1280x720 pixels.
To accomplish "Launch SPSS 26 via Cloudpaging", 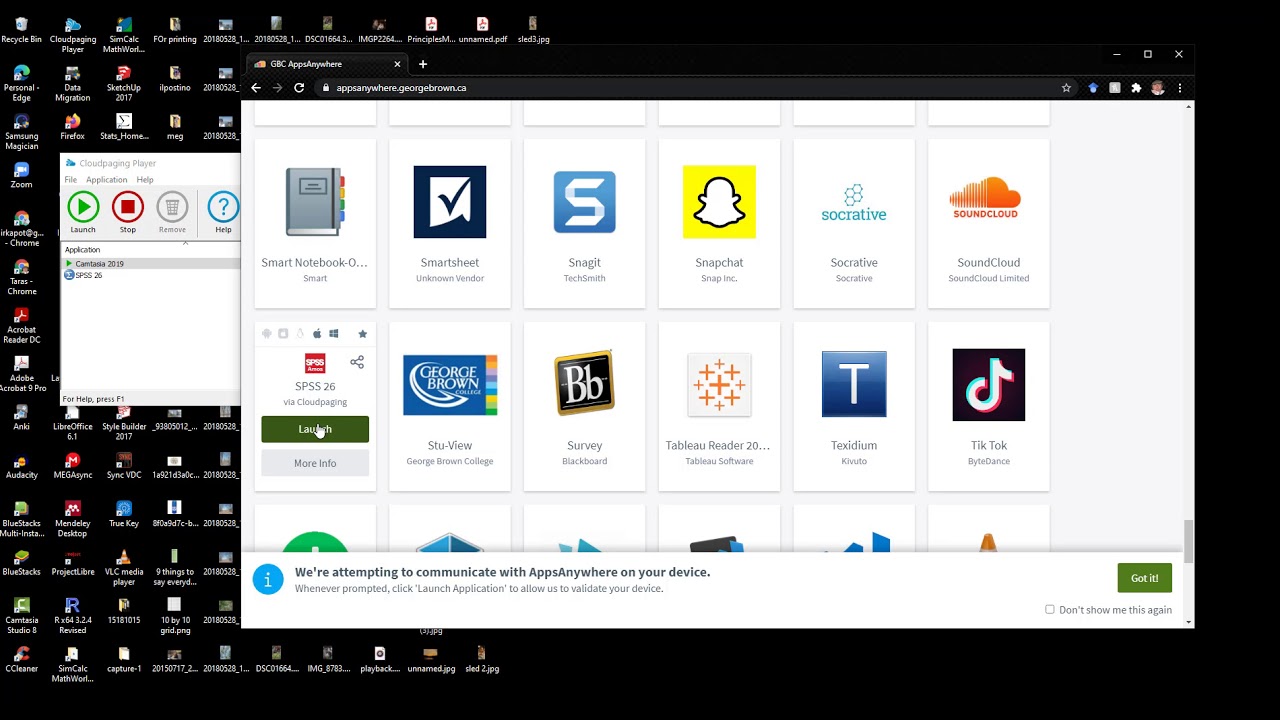I will 315,429.
